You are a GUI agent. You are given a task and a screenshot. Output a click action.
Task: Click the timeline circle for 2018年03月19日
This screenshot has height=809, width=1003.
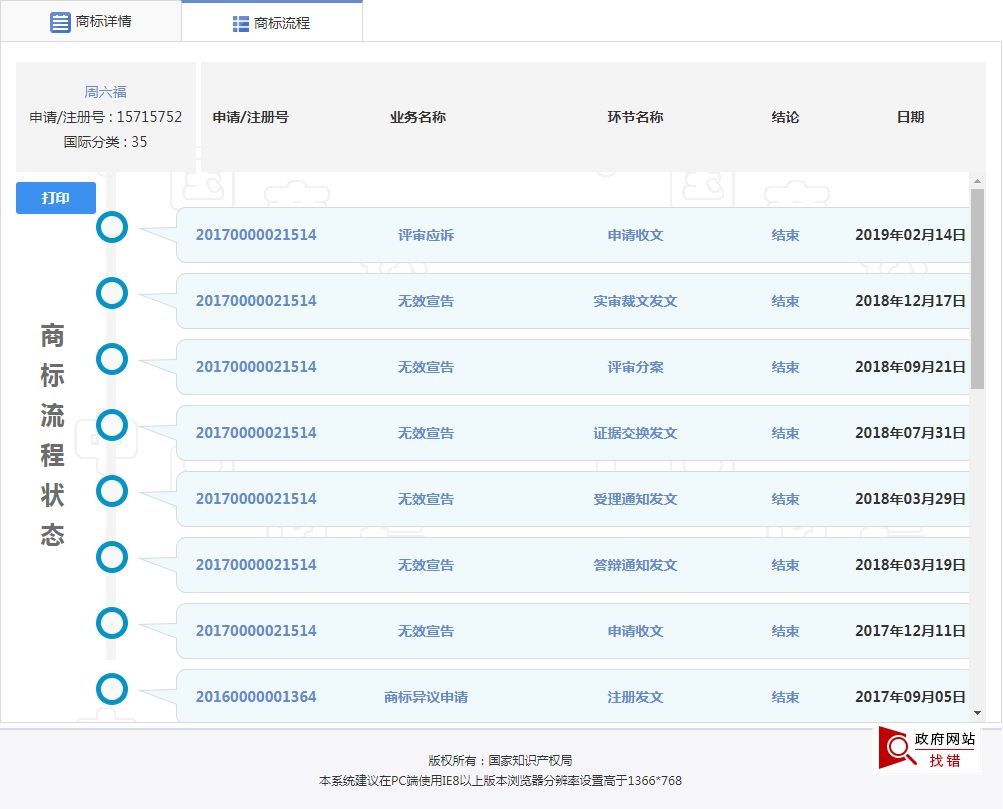112,557
